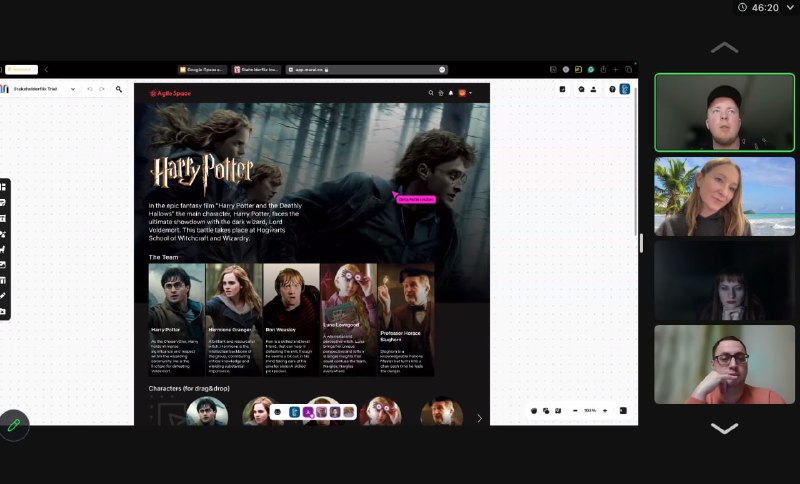Open the Mural search magnifier

[x=119, y=89]
